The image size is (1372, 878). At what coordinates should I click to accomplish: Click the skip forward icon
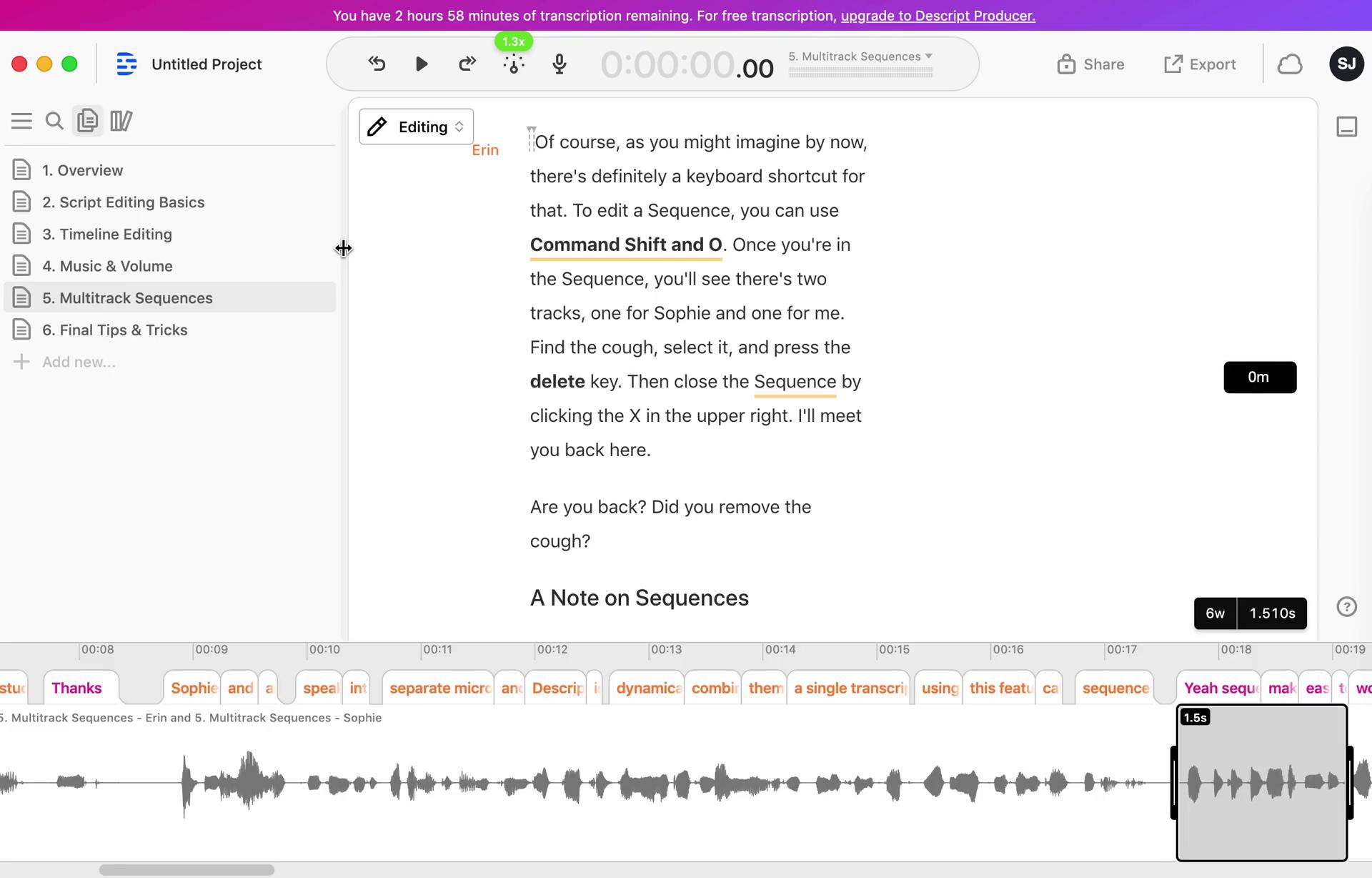[465, 63]
